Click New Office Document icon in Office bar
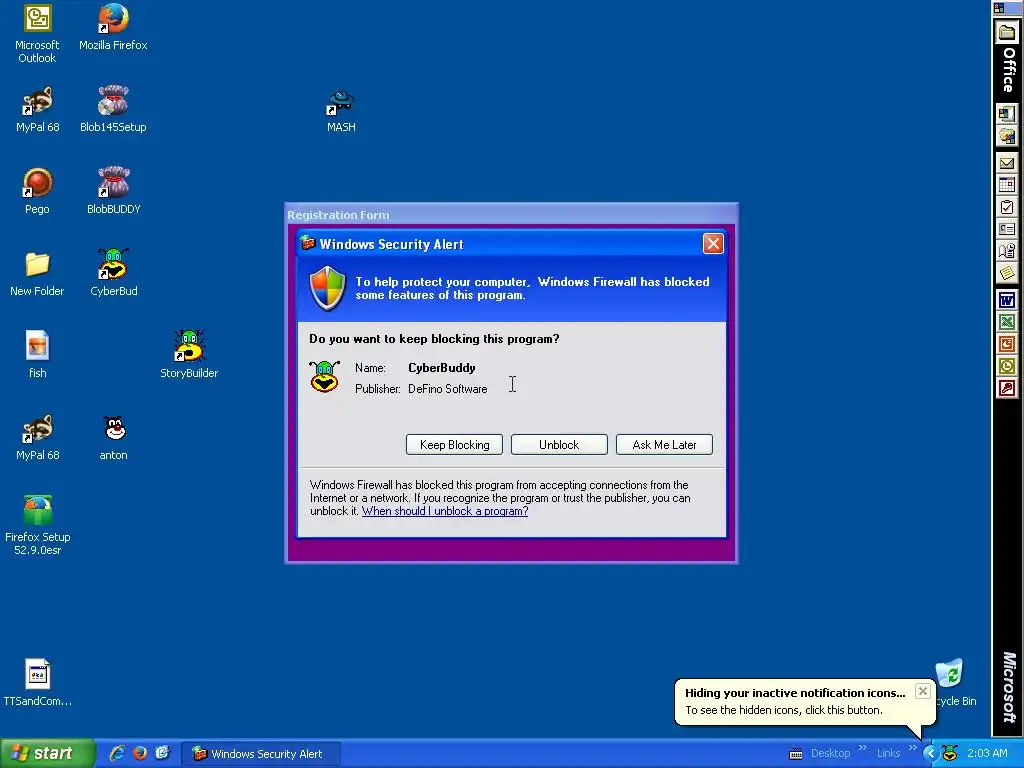Image resolution: width=1024 pixels, height=768 pixels. [x=1006, y=114]
